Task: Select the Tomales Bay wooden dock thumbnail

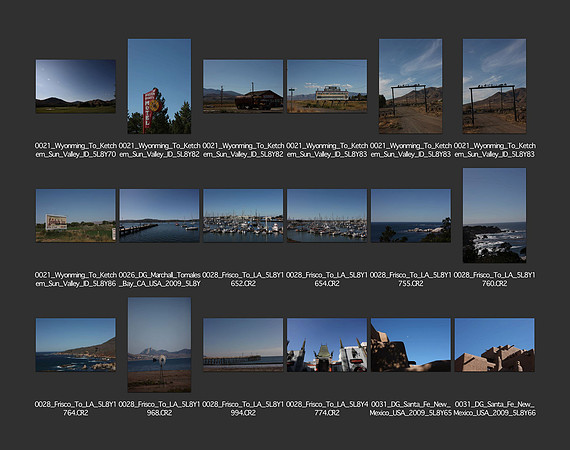Action: [x=159, y=216]
